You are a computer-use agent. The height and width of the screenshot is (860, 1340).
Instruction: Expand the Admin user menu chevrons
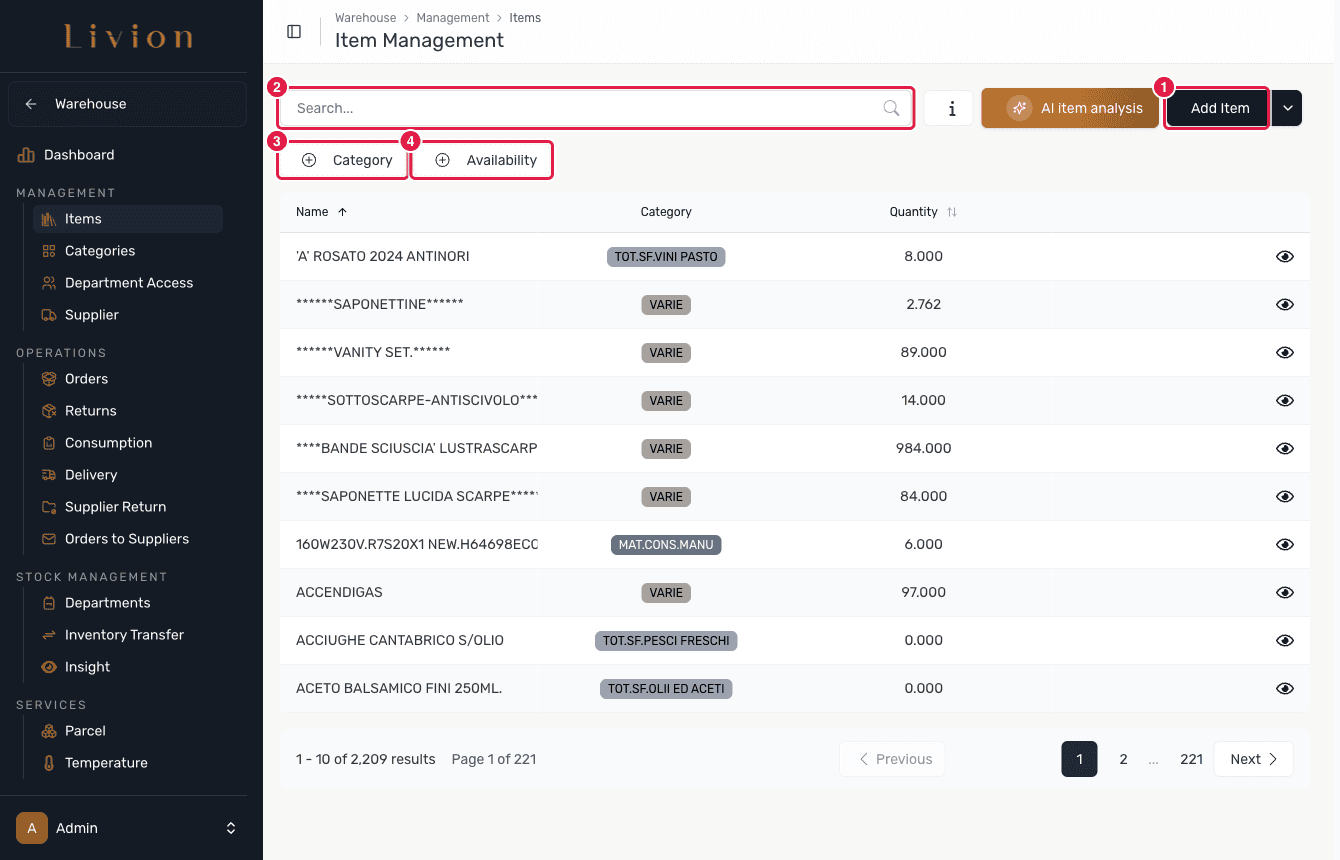click(x=231, y=828)
